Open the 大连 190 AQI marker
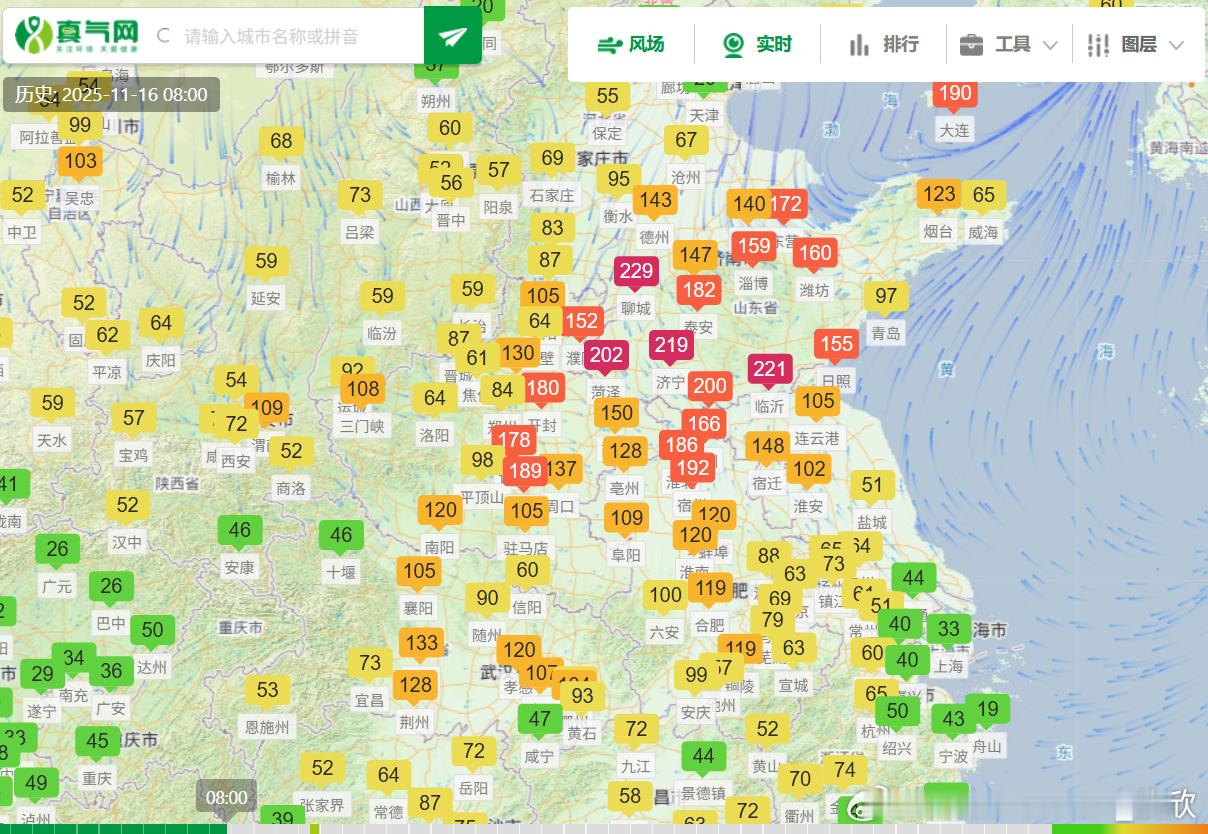 tap(954, 96)
